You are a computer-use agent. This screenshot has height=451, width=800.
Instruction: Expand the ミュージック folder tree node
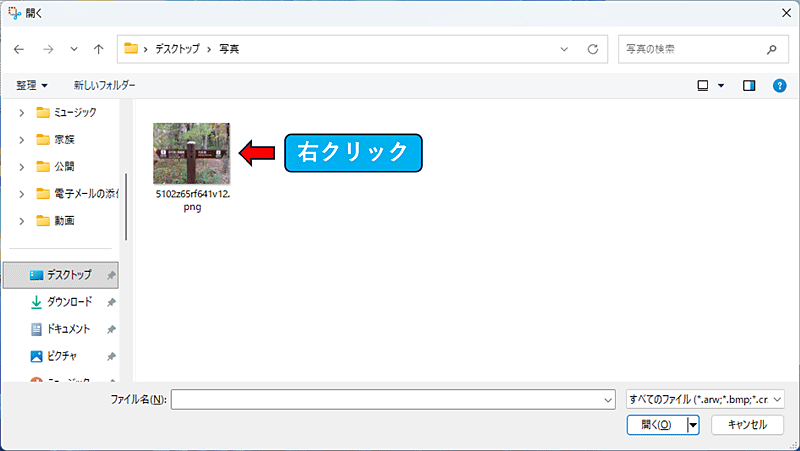21,112
